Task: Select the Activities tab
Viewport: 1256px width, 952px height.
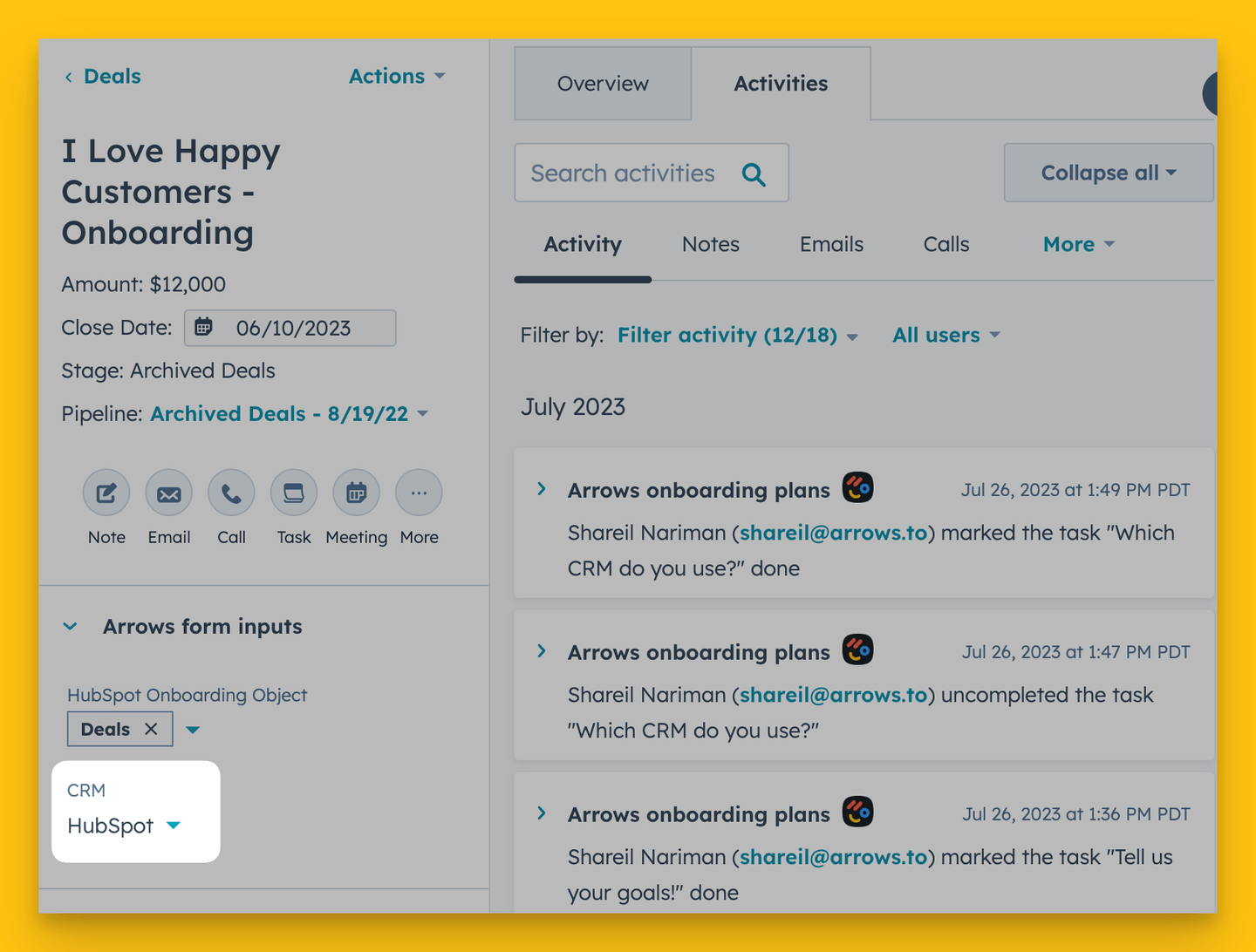Action: pos(781,84)
